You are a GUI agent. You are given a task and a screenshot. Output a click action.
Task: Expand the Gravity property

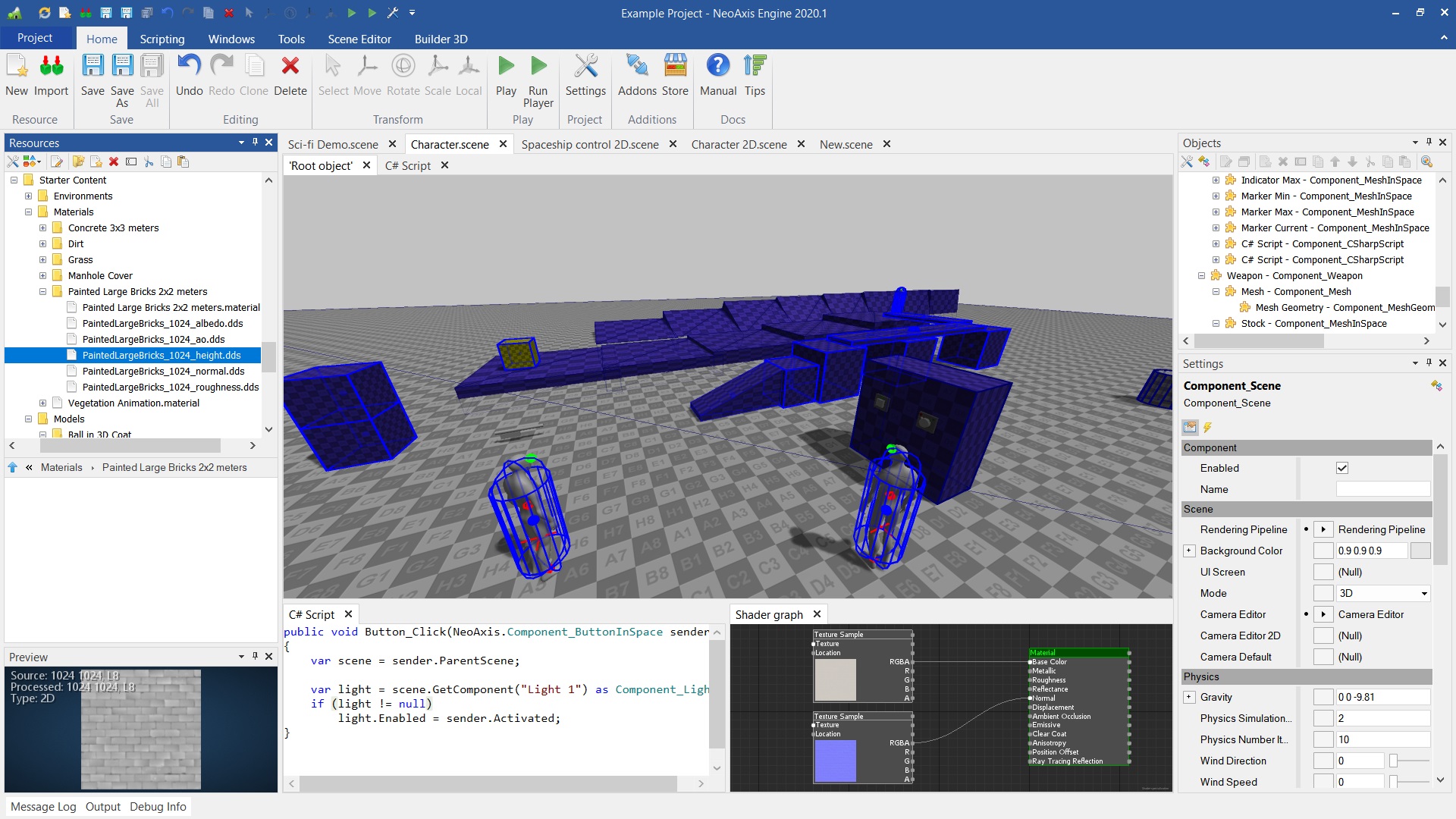pyautogui.click(x=1189, y=697)
